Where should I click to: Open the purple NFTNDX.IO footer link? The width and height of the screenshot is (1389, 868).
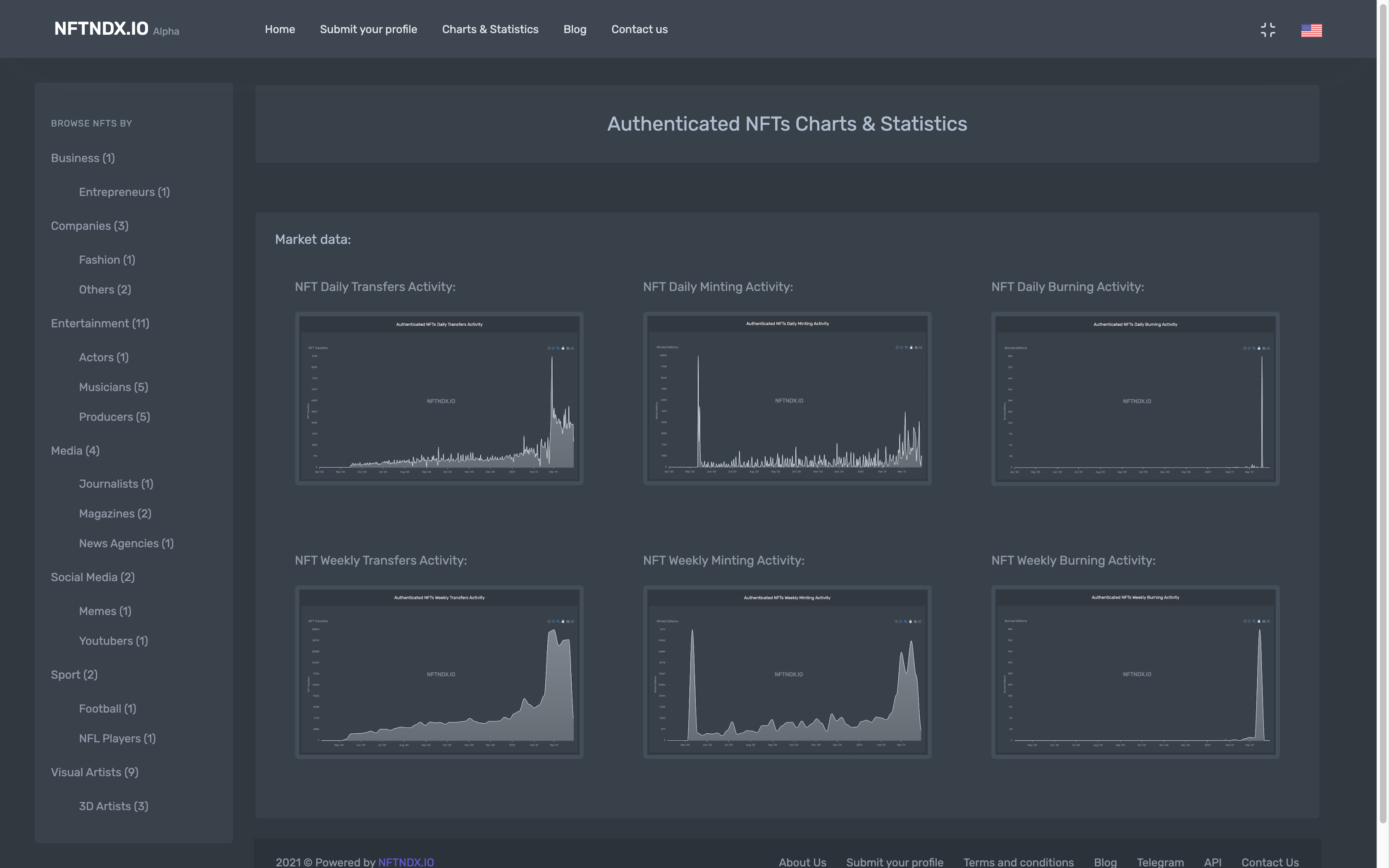tap(406, 862)
